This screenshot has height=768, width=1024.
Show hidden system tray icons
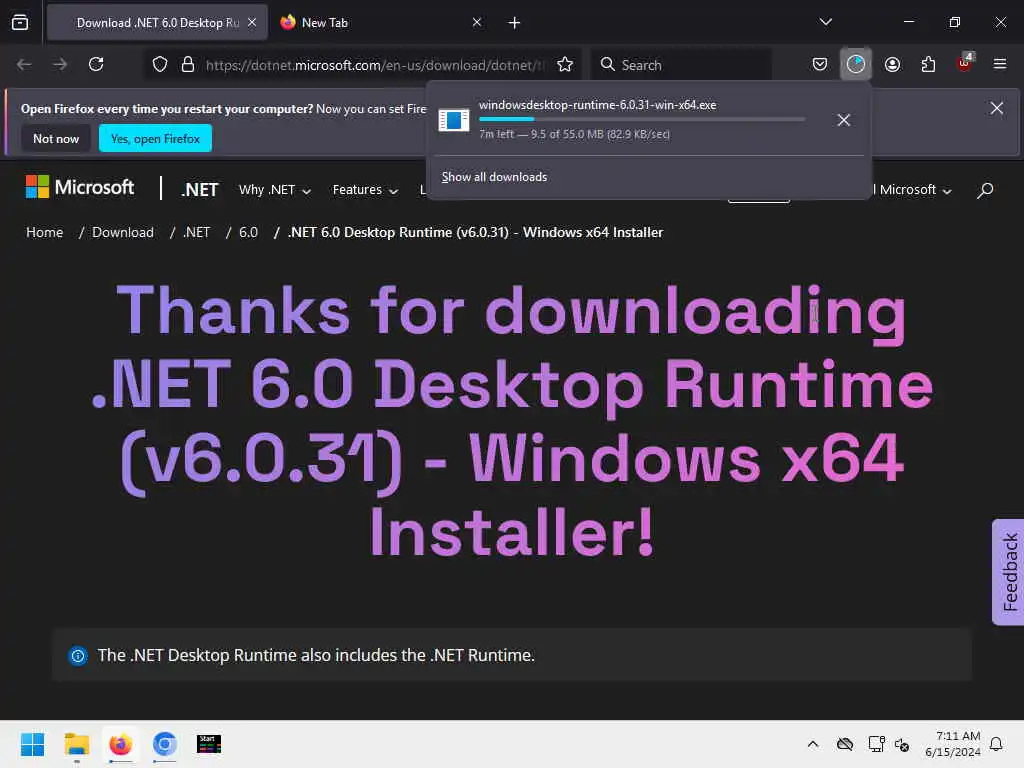[812, 744]
